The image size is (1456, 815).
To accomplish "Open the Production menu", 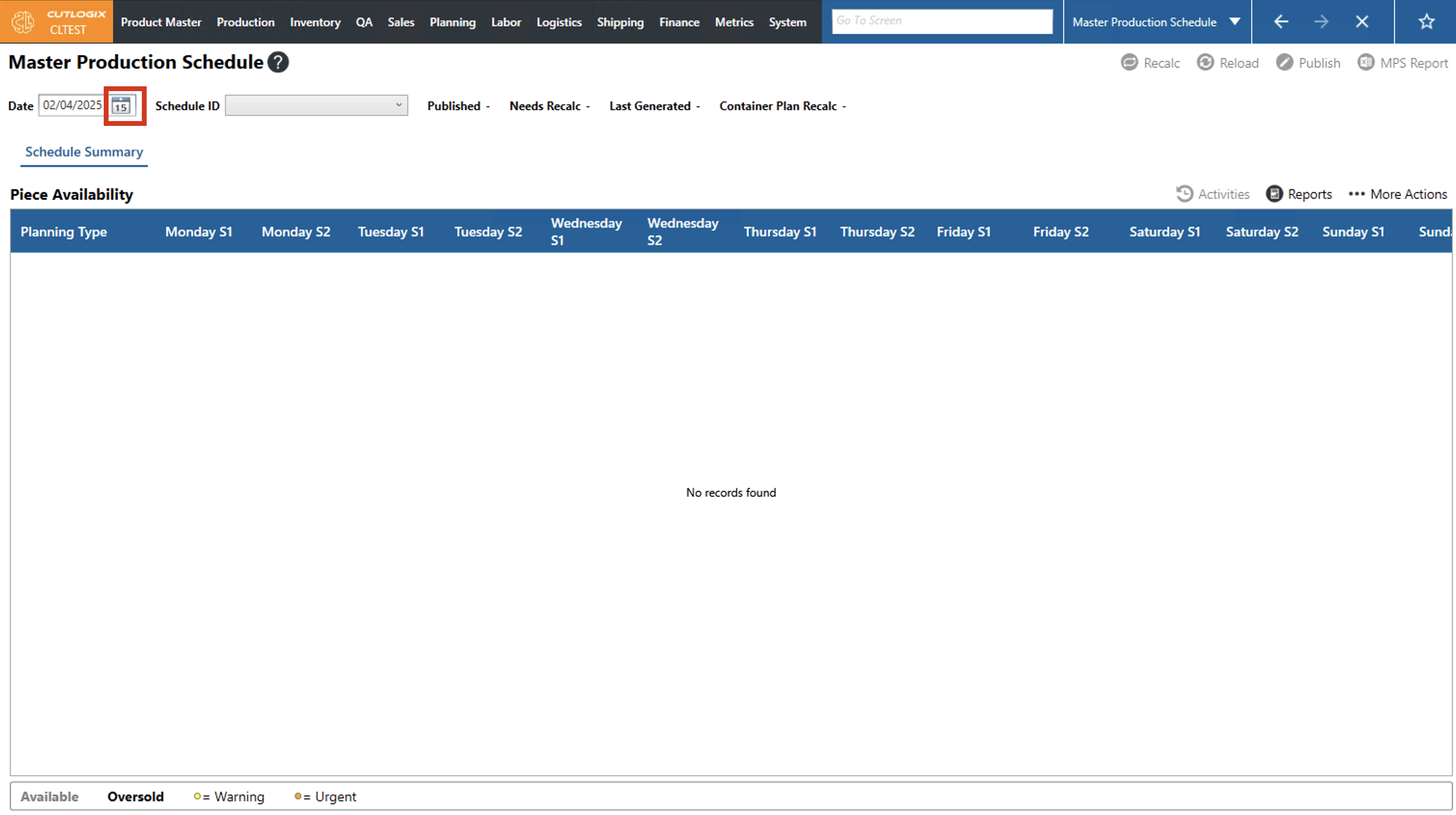I will [245, 22].
